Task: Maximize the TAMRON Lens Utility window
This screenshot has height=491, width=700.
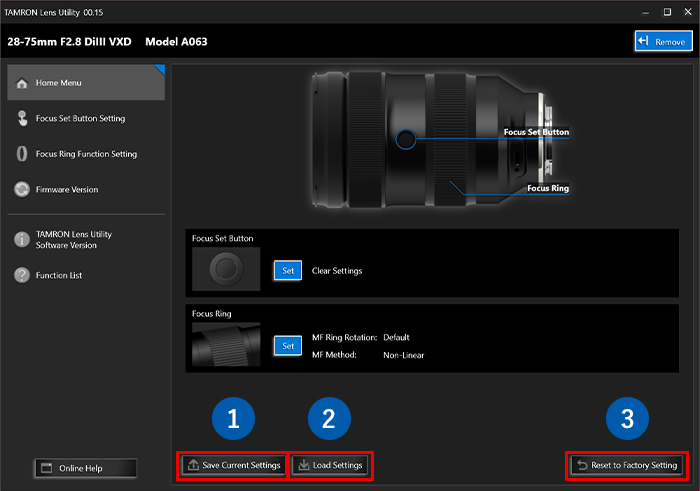Action: click(667, 12)
